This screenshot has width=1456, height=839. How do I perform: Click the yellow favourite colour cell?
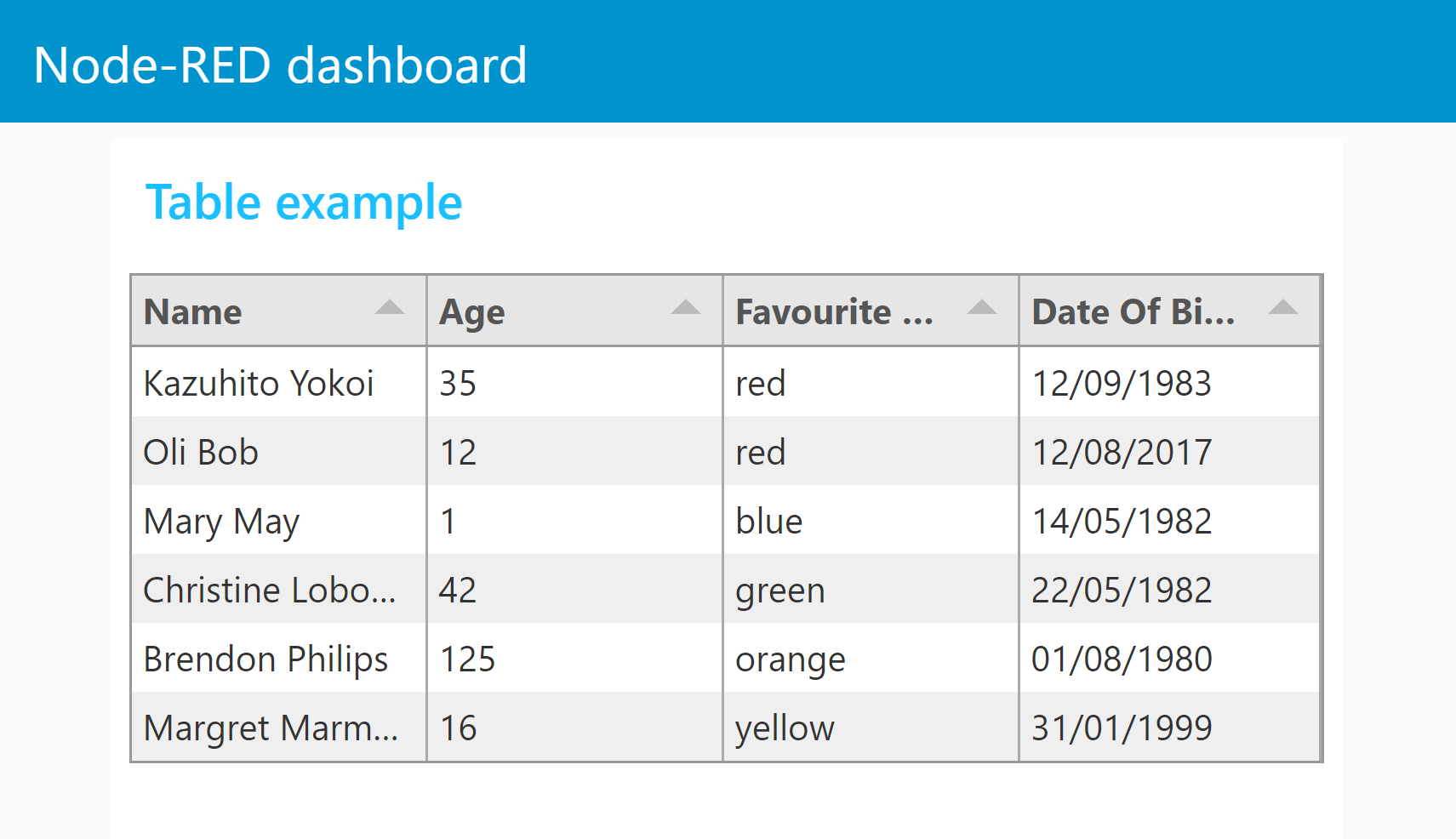tap(785, 728)
